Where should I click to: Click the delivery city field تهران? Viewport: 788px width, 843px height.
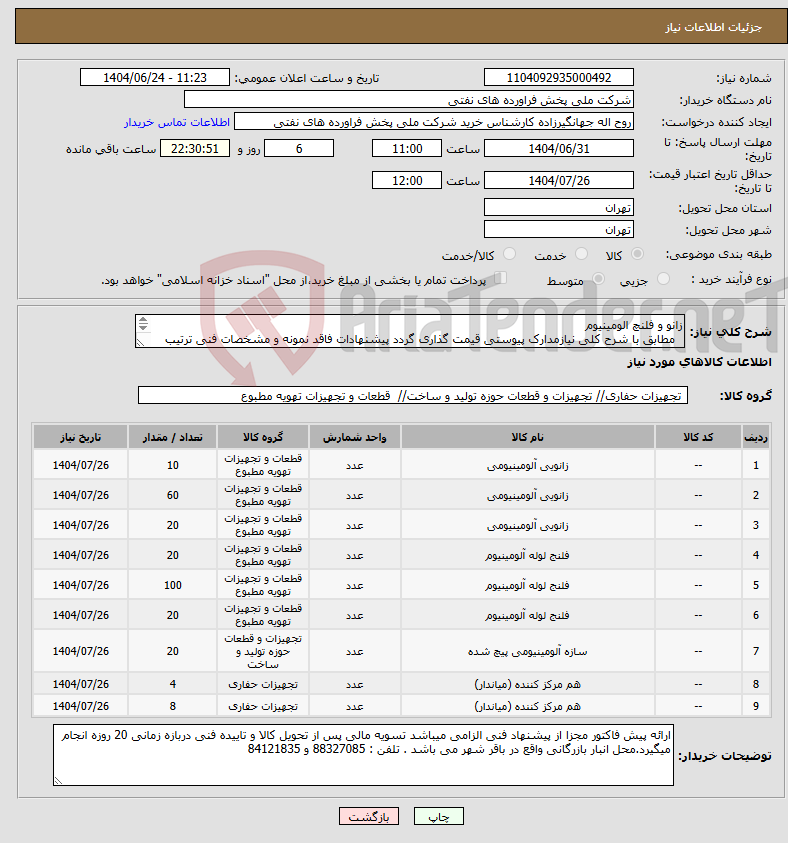pos(558,230)
